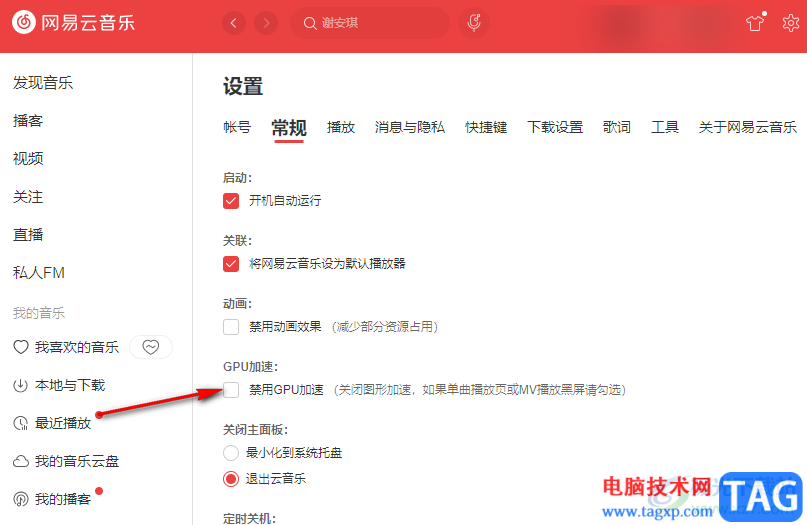Click the (减少部分资源占用) hint text
807x525 pixels.
(x=385, y=327)
